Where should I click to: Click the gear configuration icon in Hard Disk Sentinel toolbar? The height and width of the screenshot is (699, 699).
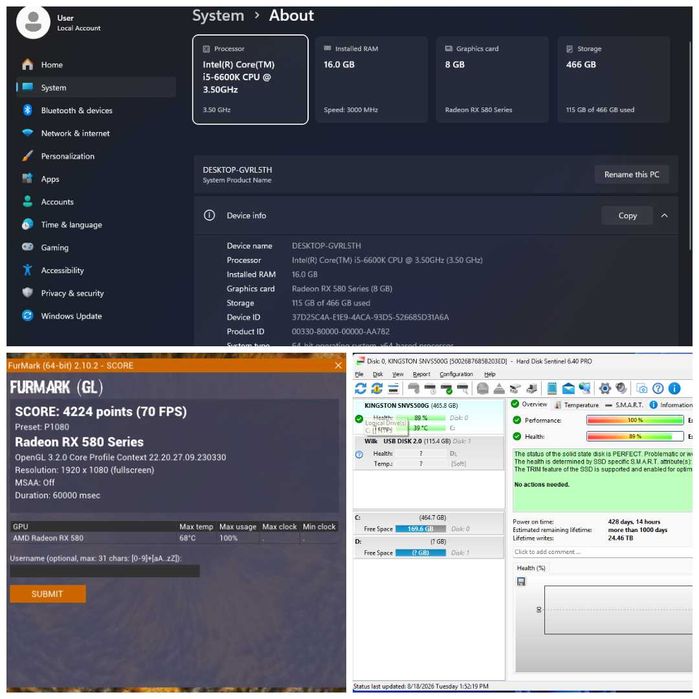604,389
